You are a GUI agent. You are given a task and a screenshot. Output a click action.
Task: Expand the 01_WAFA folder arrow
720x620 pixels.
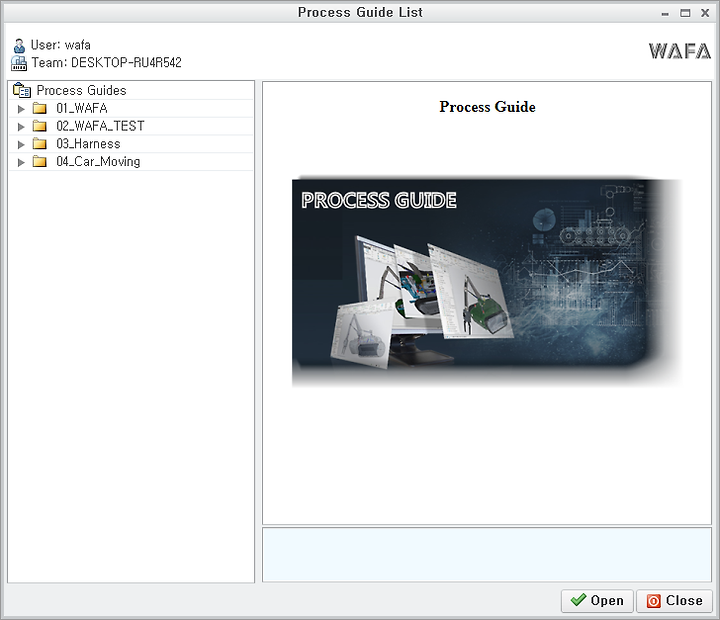(x=21, y=109)
